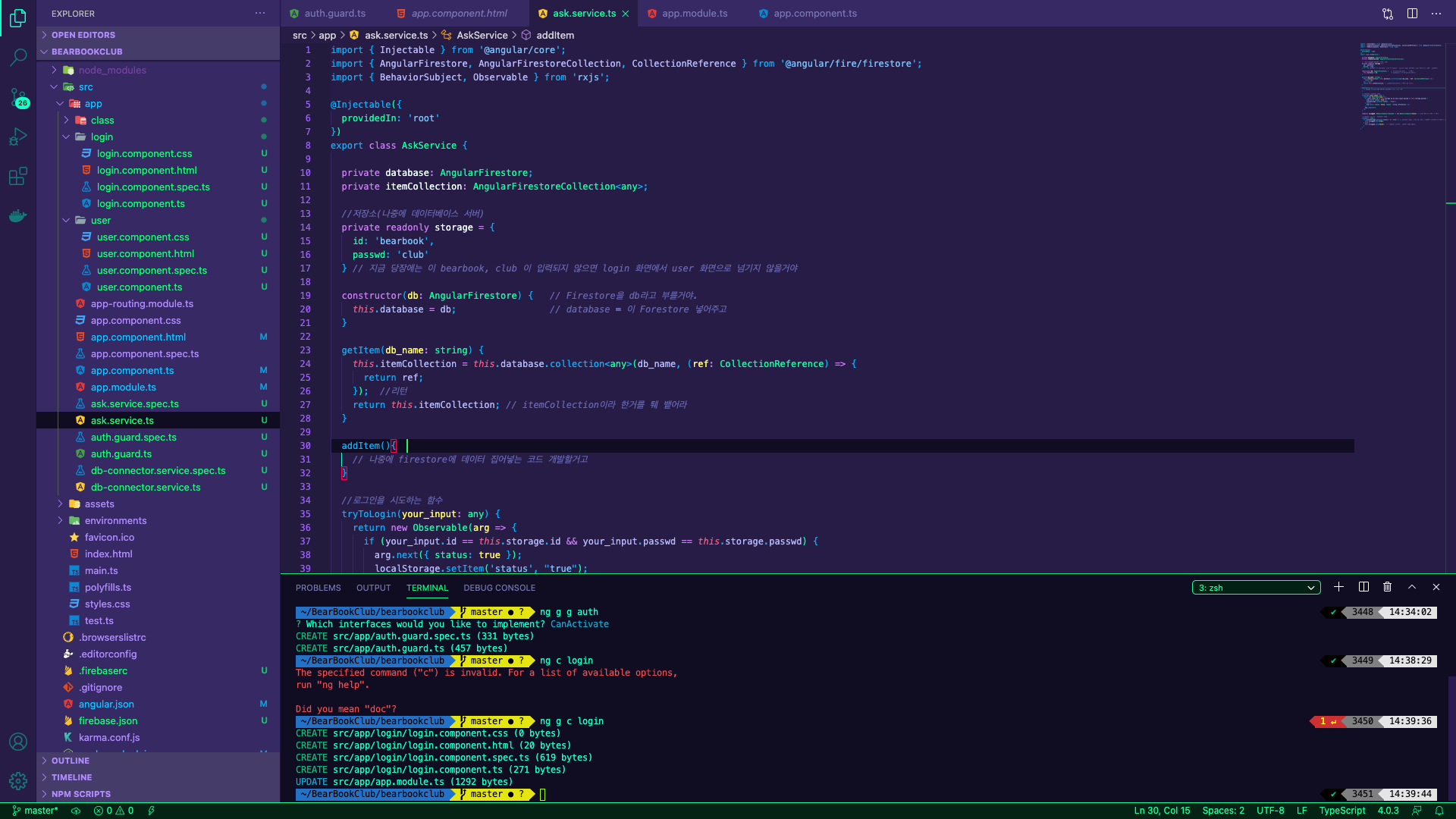Open the Run and Debug view
The height and width of the screenshot is (819, 1456).
pyautogui.click(x=18, y=136)
